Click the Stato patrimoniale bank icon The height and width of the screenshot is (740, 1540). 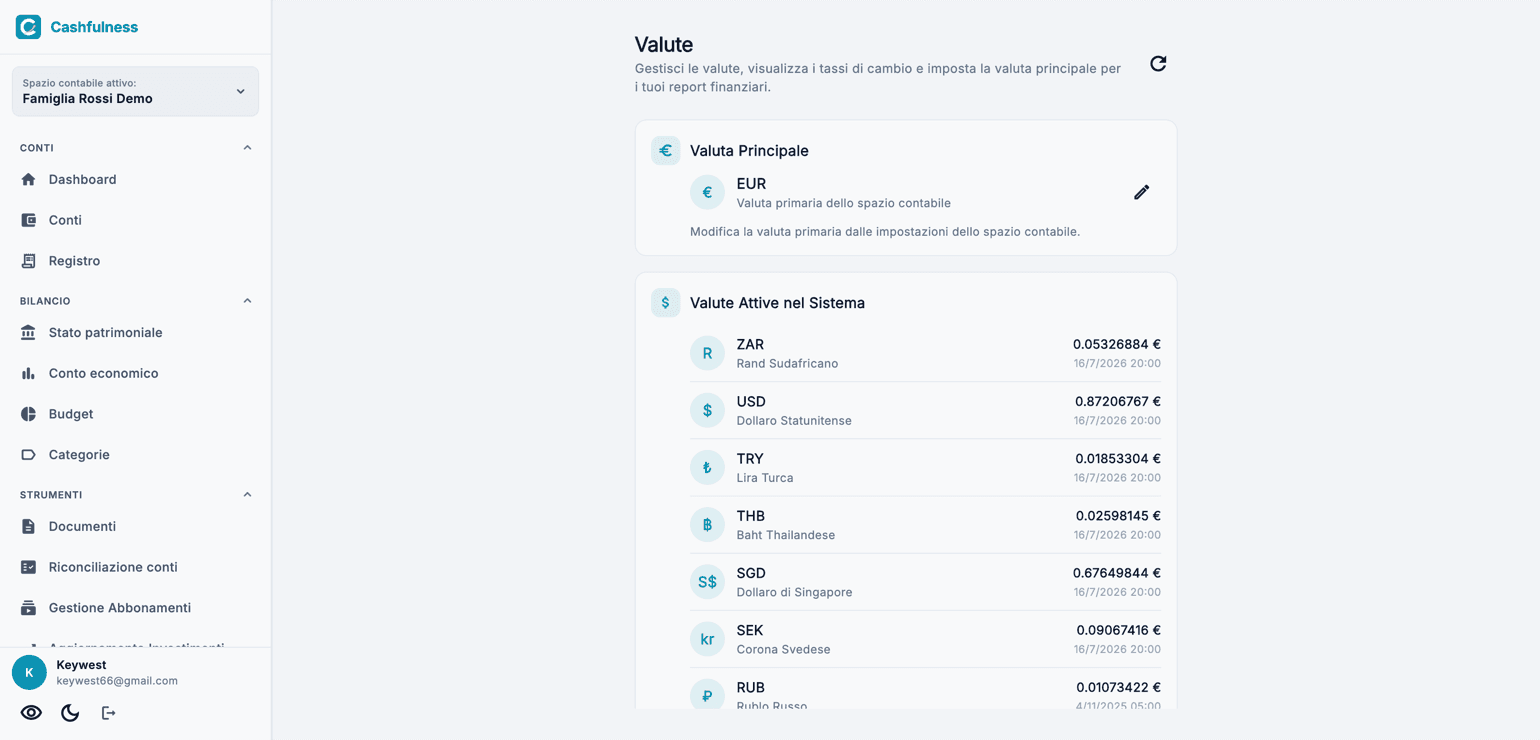tap(28, 332)
